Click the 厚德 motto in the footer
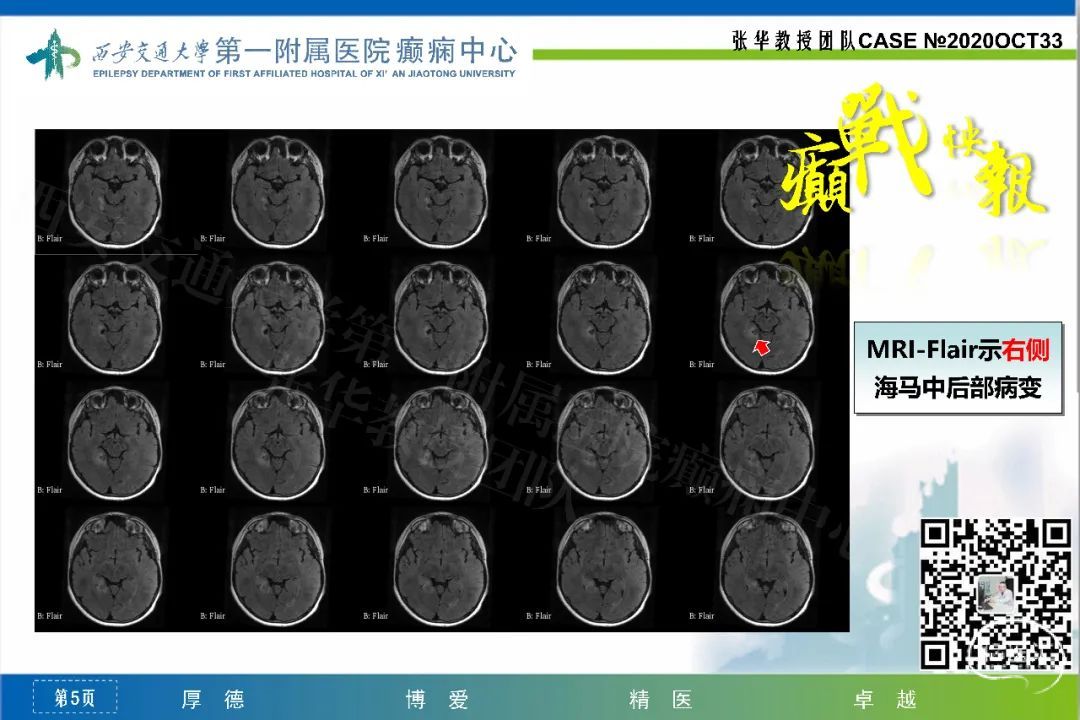The width and height of the screenshot is (1080, 720). 212,699
